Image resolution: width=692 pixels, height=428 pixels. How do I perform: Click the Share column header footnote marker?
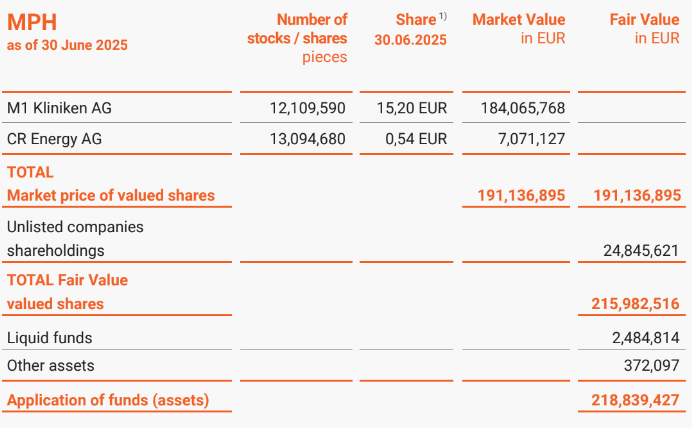pyautogui.click(x=442, y=15)
